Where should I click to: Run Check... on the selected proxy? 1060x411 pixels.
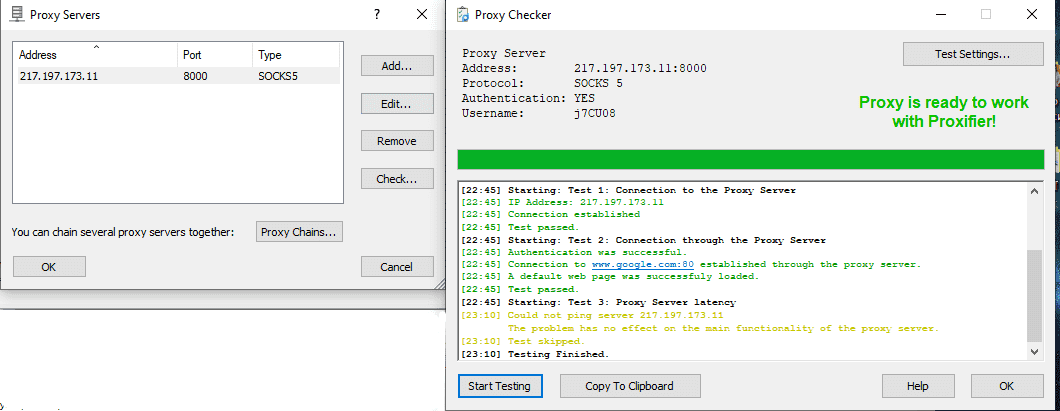tap(397, 179)
